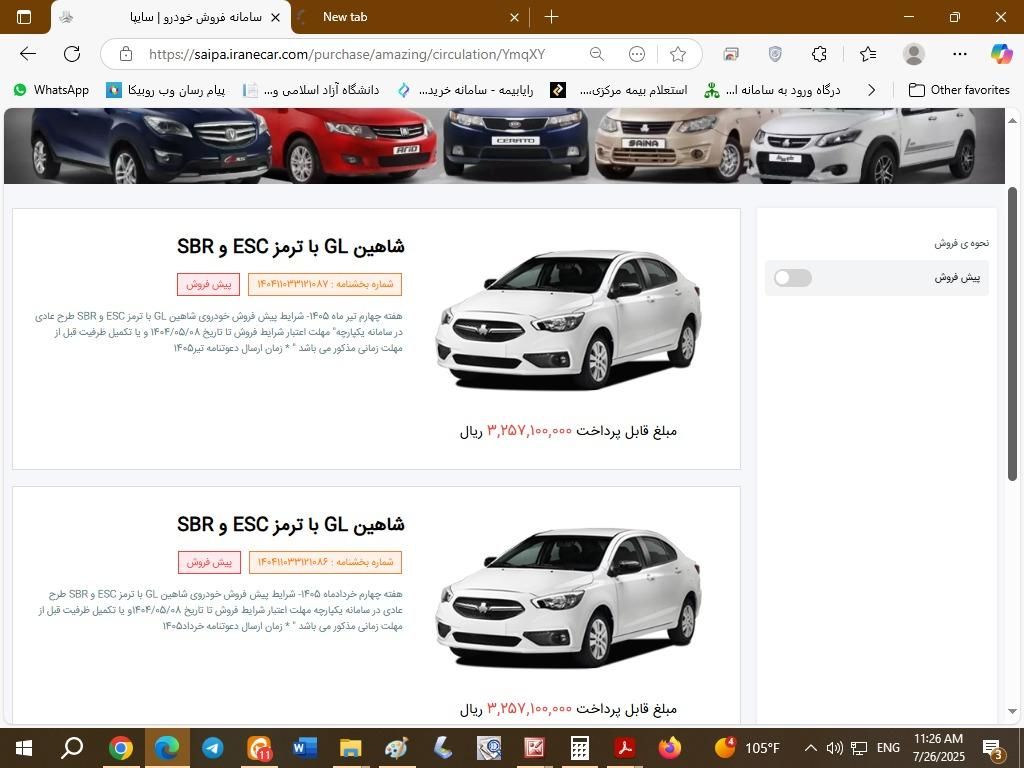Image resolution: width=1024 pixels, height=768 pixels.
Task: Open the درگاه ورود به سامانه bookmark
Action: (x=773, y=90)
